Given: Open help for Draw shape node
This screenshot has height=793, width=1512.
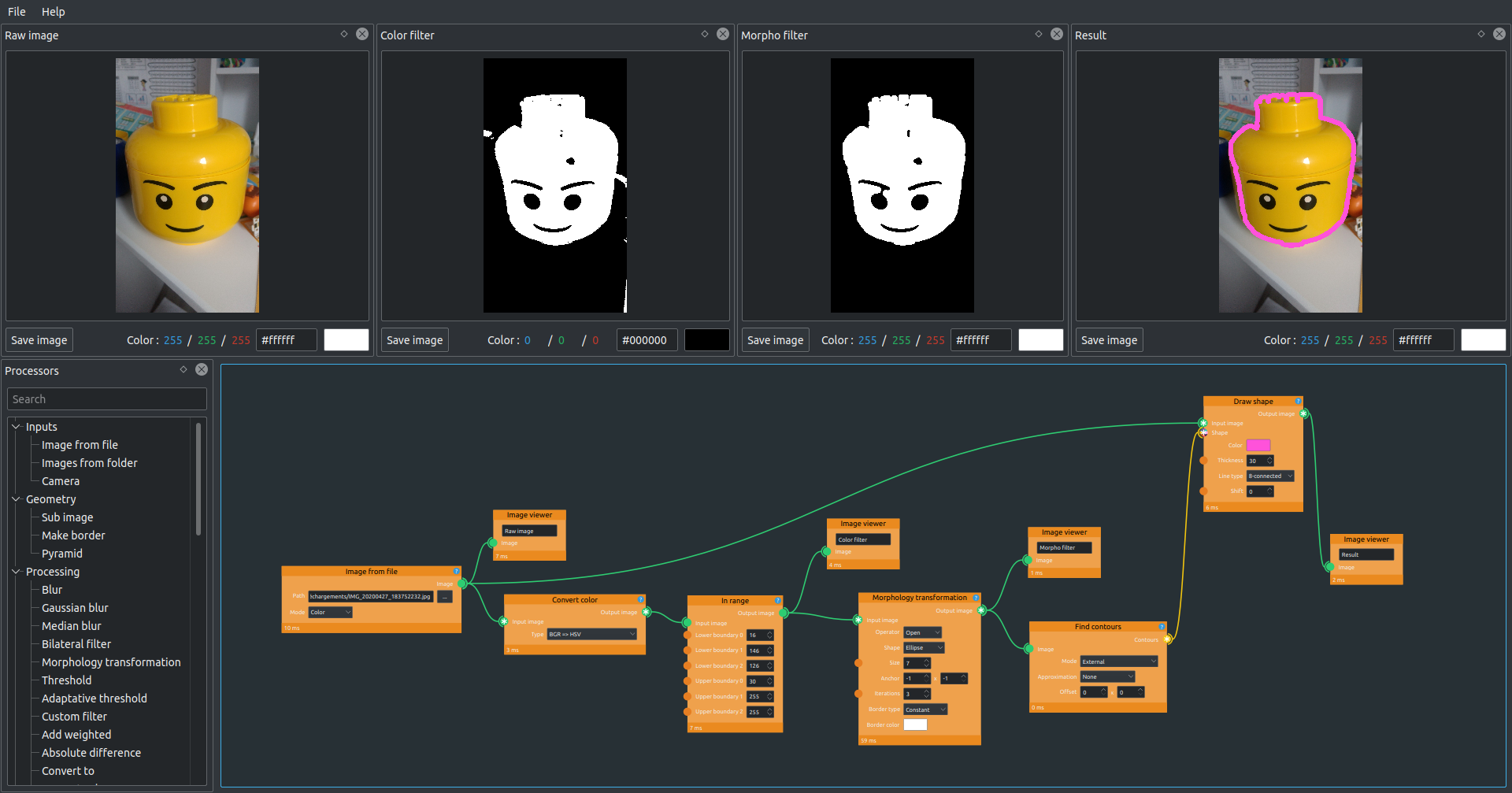Looking at the screenshot, I should click(x=1298, y=402).
